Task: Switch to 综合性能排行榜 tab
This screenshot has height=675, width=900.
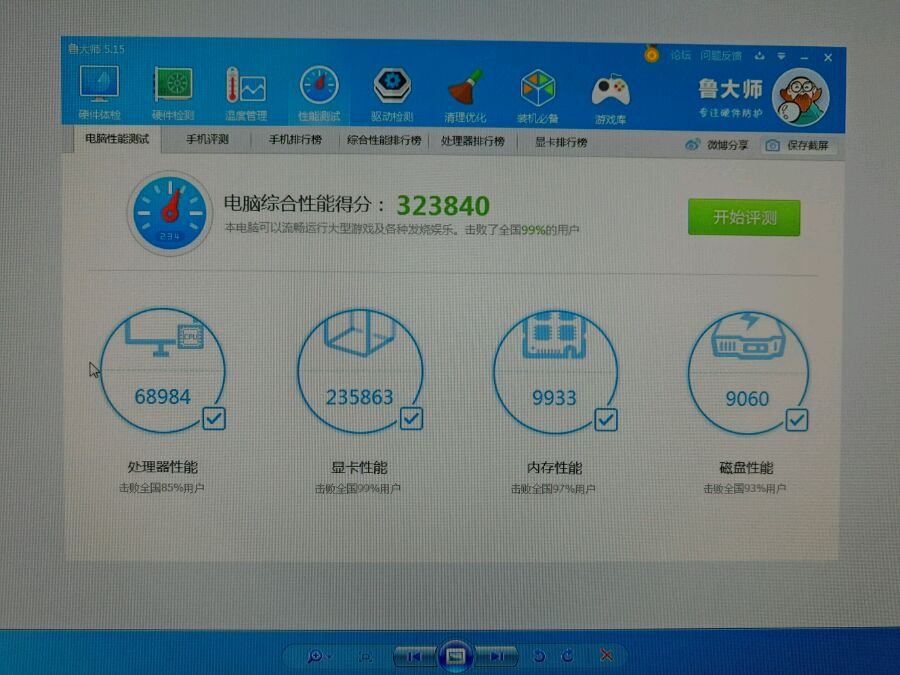Action: [x=384, y=141]
